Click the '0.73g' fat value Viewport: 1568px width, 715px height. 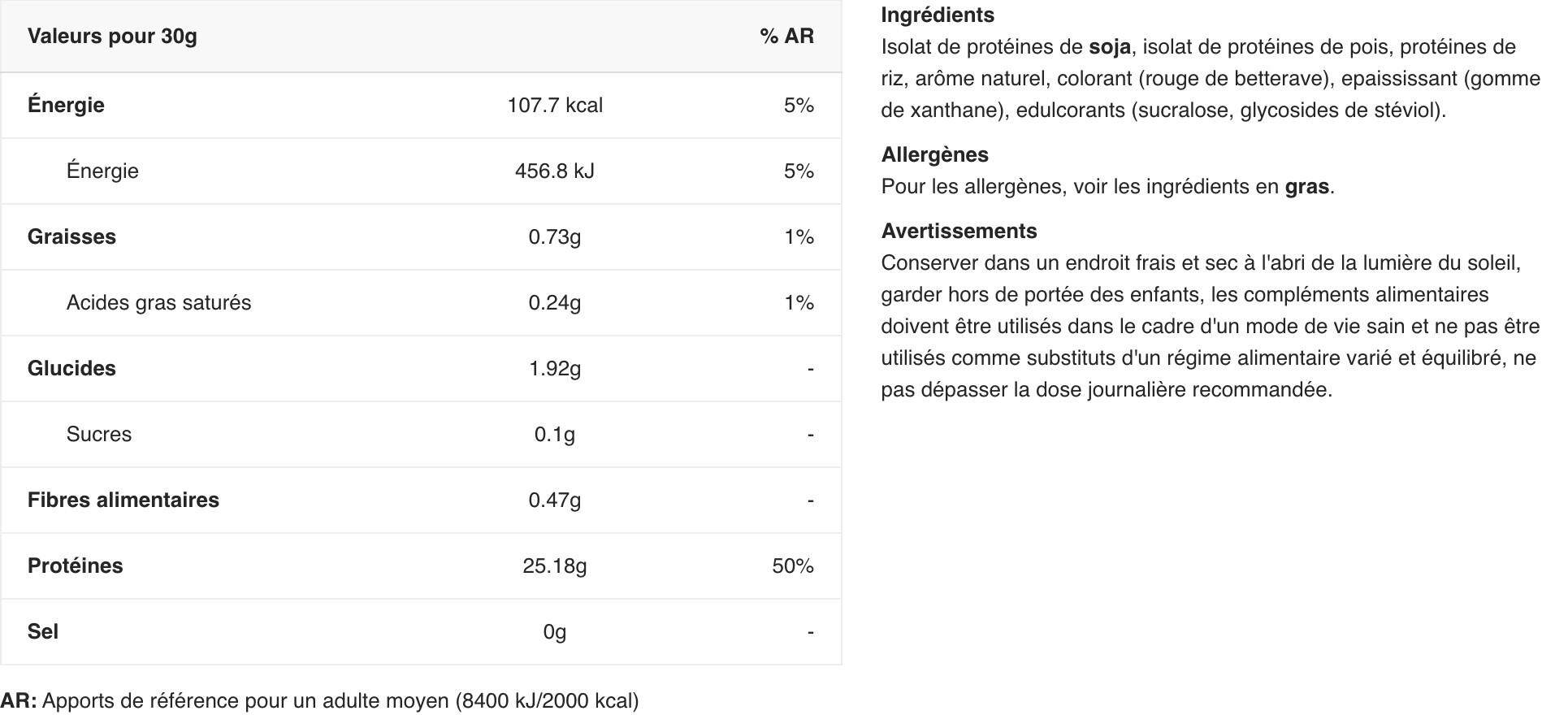coord(555,236)
